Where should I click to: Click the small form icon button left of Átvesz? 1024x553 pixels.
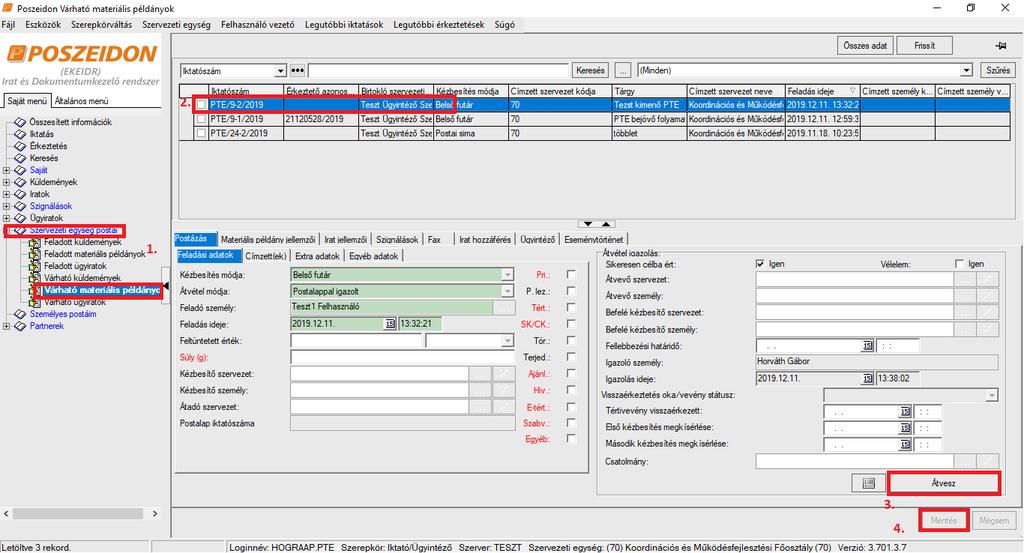coord(869,483)
